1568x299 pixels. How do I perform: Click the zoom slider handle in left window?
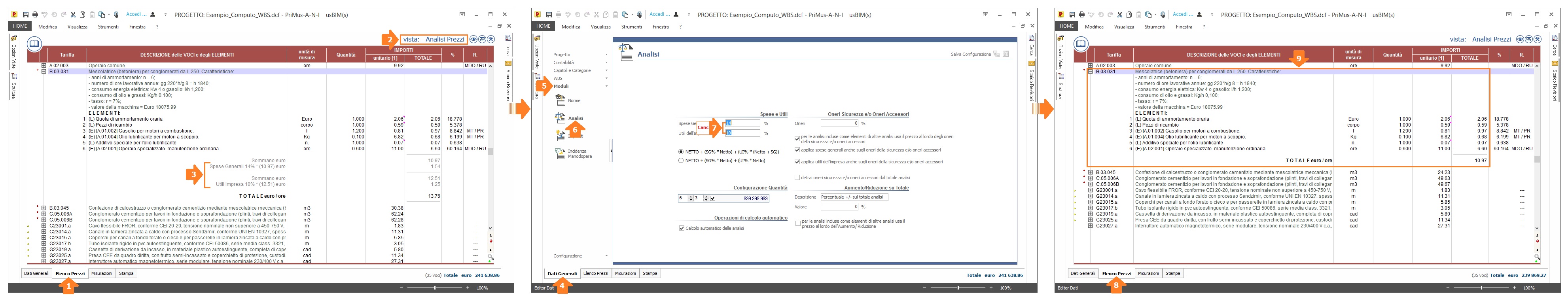[x=435, y=288]
